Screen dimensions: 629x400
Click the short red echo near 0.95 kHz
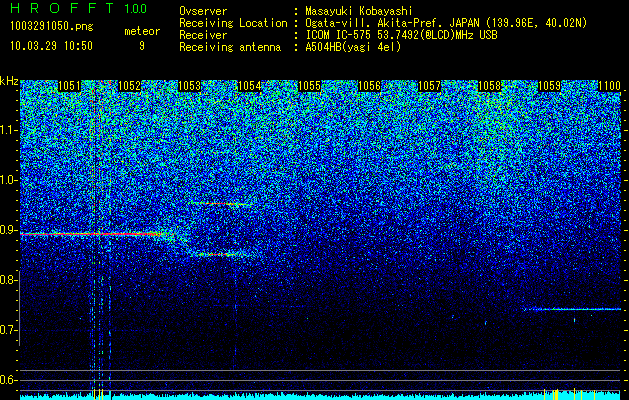tap(219, 204)
